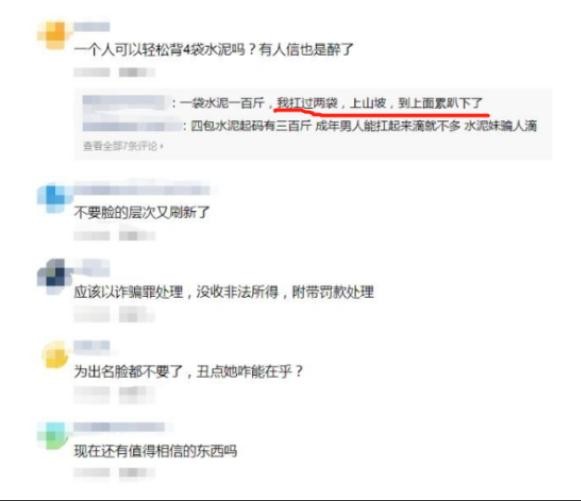Click the blurred action button under 应该以诈骗罪处理

tap(136, 315)
